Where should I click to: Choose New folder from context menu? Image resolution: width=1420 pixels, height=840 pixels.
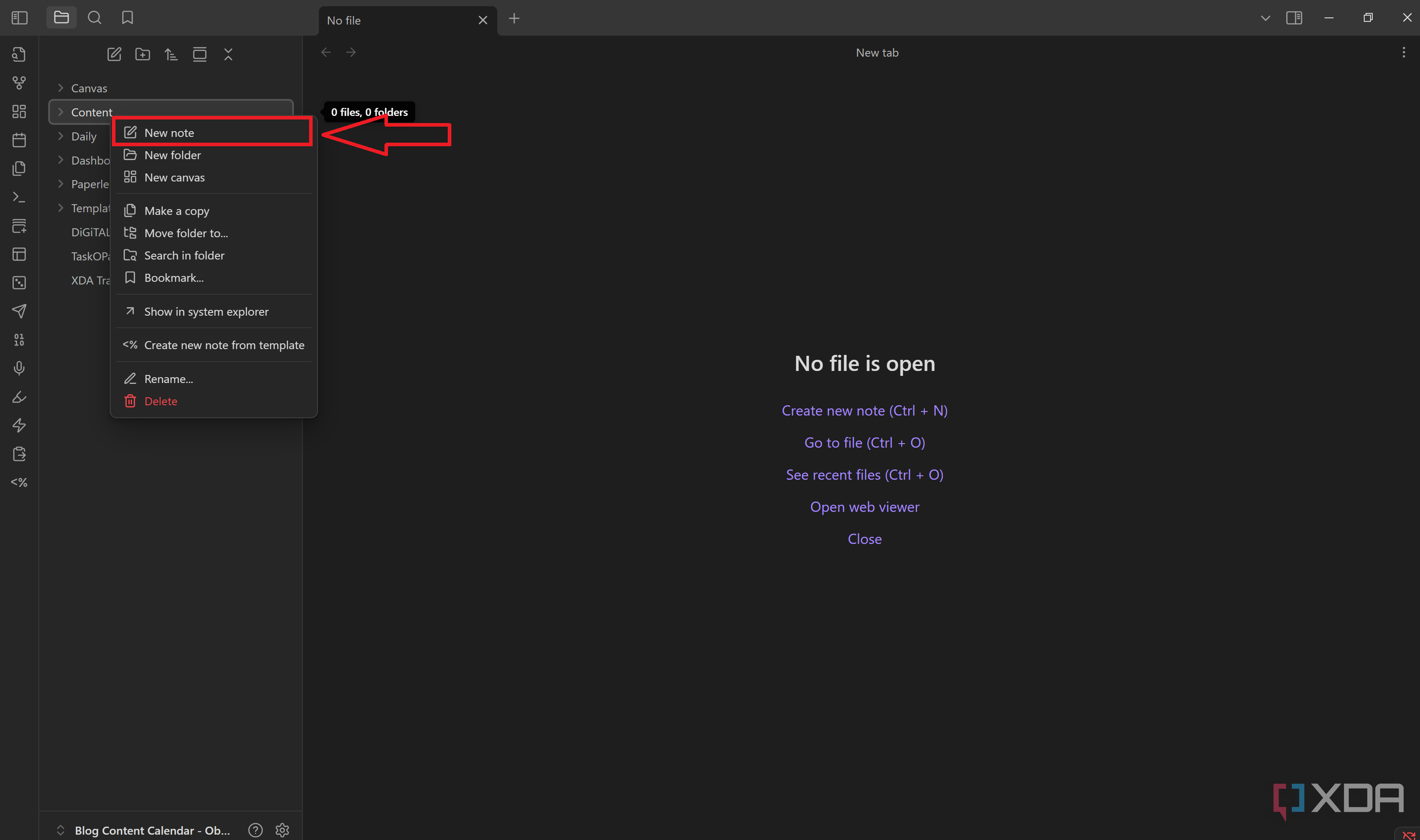pos(214,155)
